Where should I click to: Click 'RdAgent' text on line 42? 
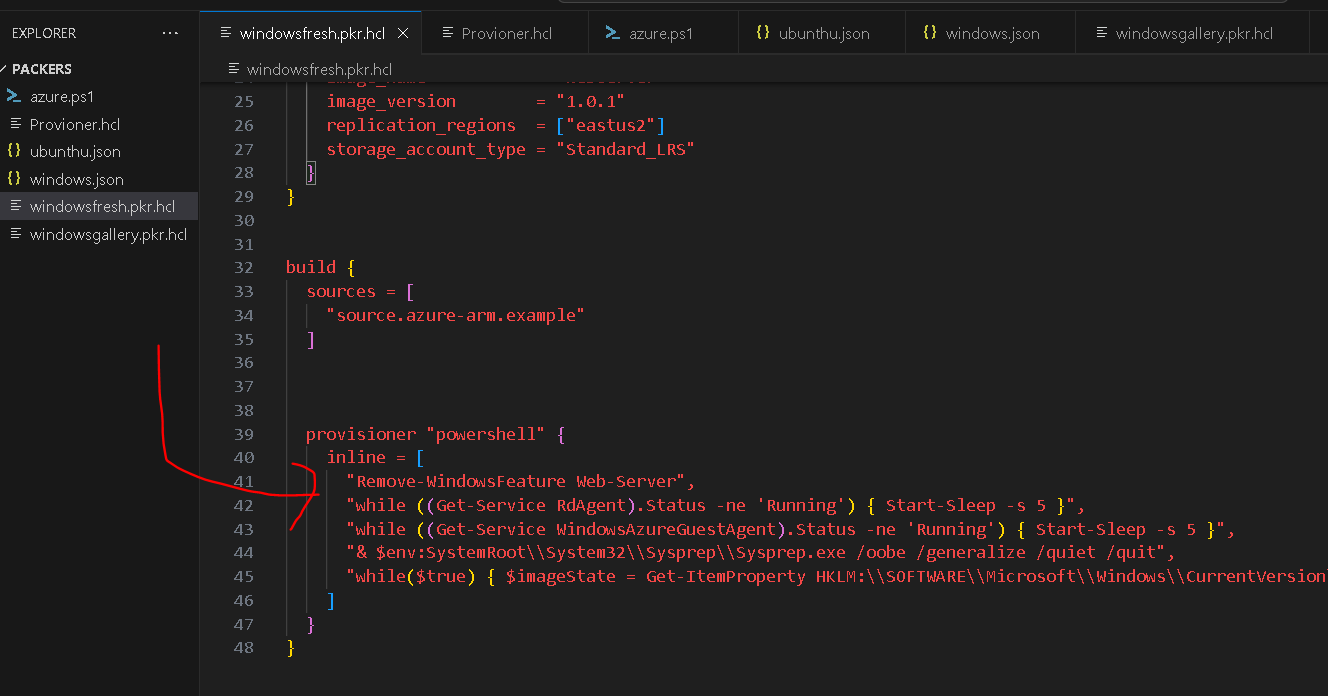click(591, 505)
